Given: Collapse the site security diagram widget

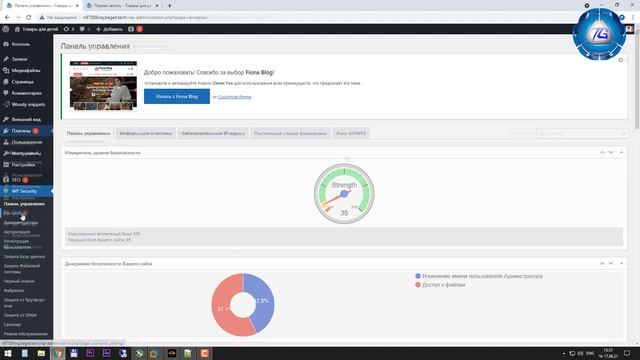Looking at the screenshot, I should tap(621, 263).
